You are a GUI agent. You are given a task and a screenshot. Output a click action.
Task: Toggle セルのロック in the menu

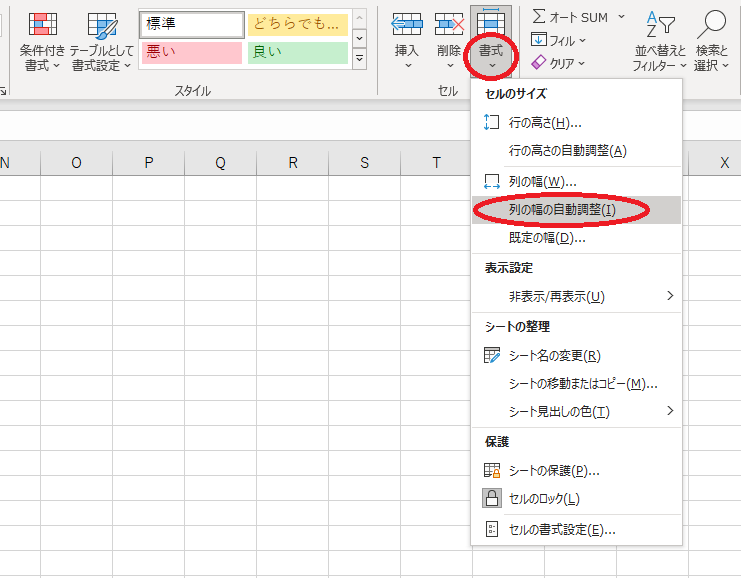click(x=545, y=498)
